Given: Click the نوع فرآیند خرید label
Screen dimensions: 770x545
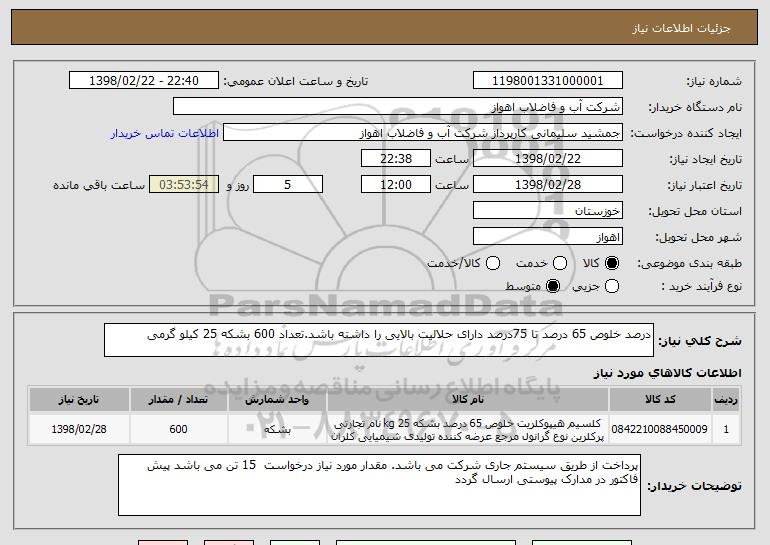Looking at the screenshot, I should tap(701, 286).
